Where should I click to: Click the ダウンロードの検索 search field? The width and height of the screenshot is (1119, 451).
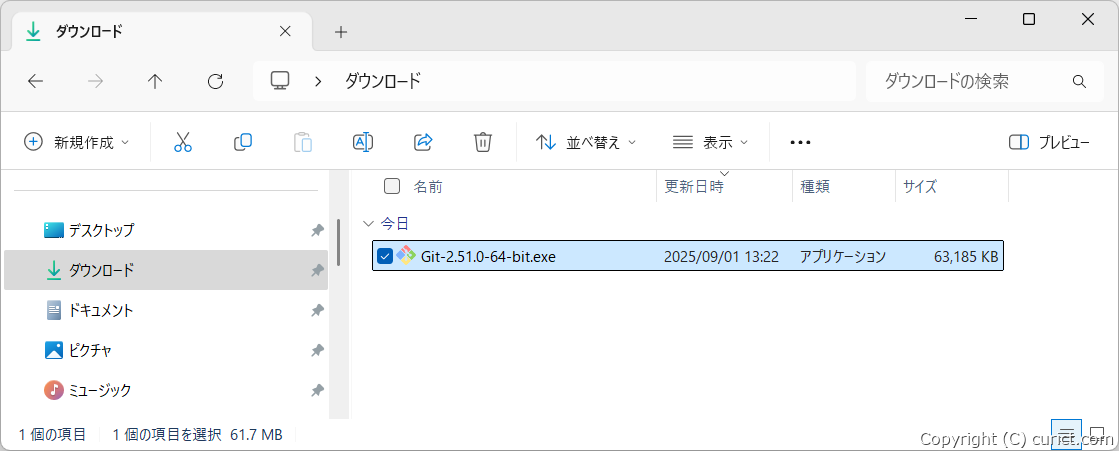click(970, 82)
